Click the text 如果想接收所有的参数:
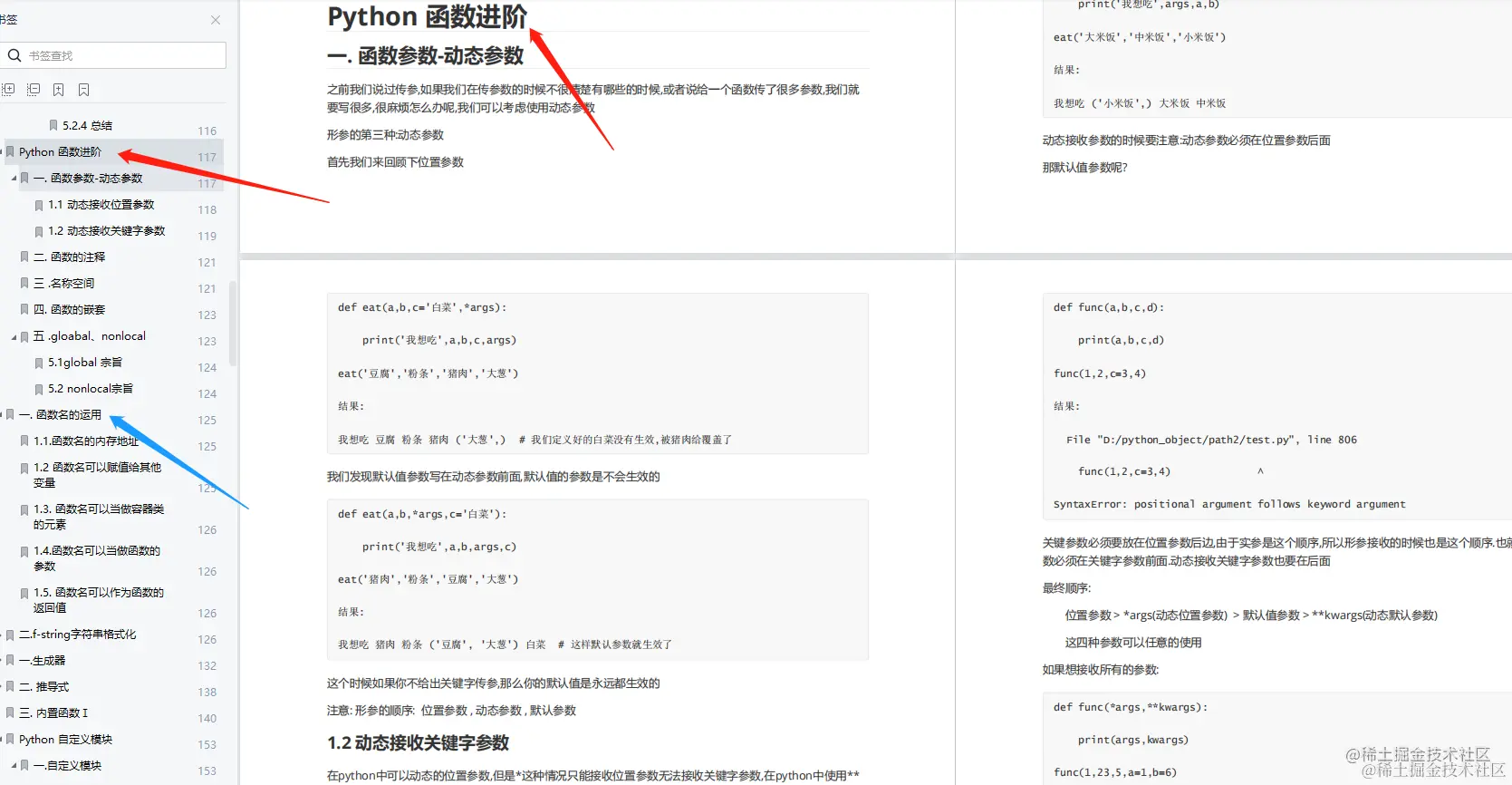The height and width of the screenshot is (785, 1512). (1101, 670)
